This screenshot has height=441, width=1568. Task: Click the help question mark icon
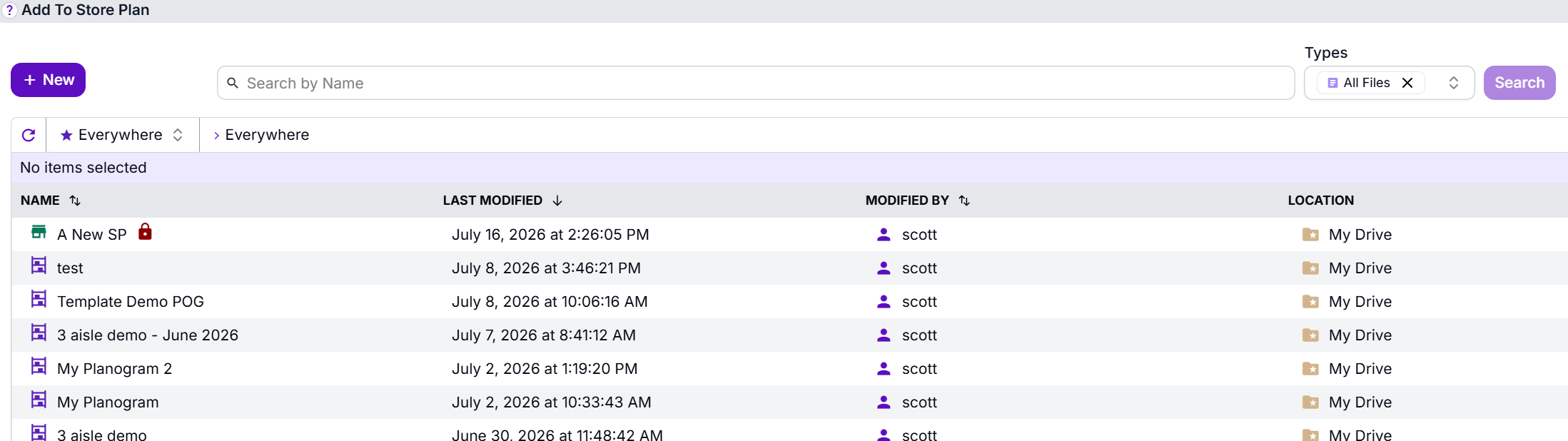coord(9,11)
